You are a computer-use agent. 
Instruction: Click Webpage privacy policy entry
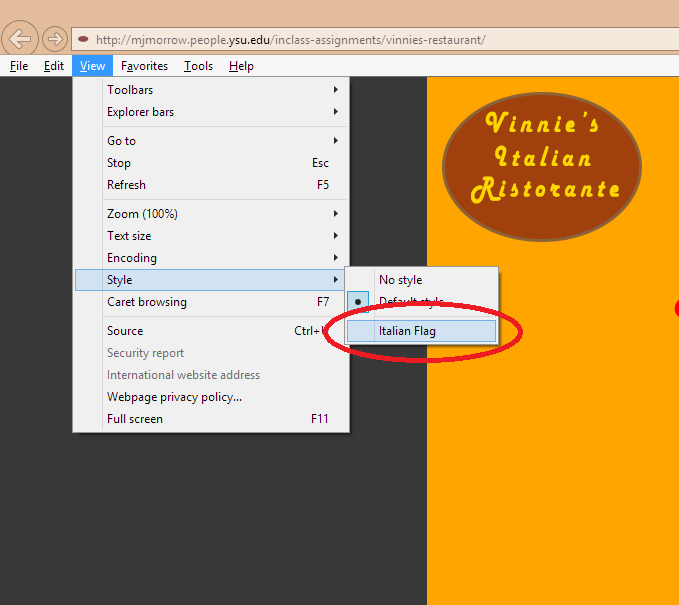coord(174,397)
